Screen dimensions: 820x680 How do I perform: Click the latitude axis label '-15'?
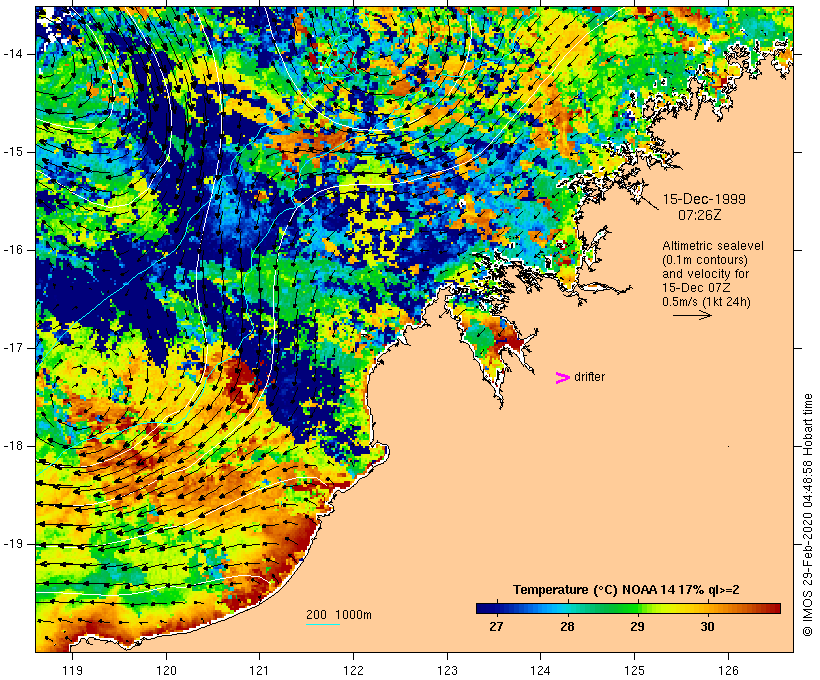coord(13,152)
